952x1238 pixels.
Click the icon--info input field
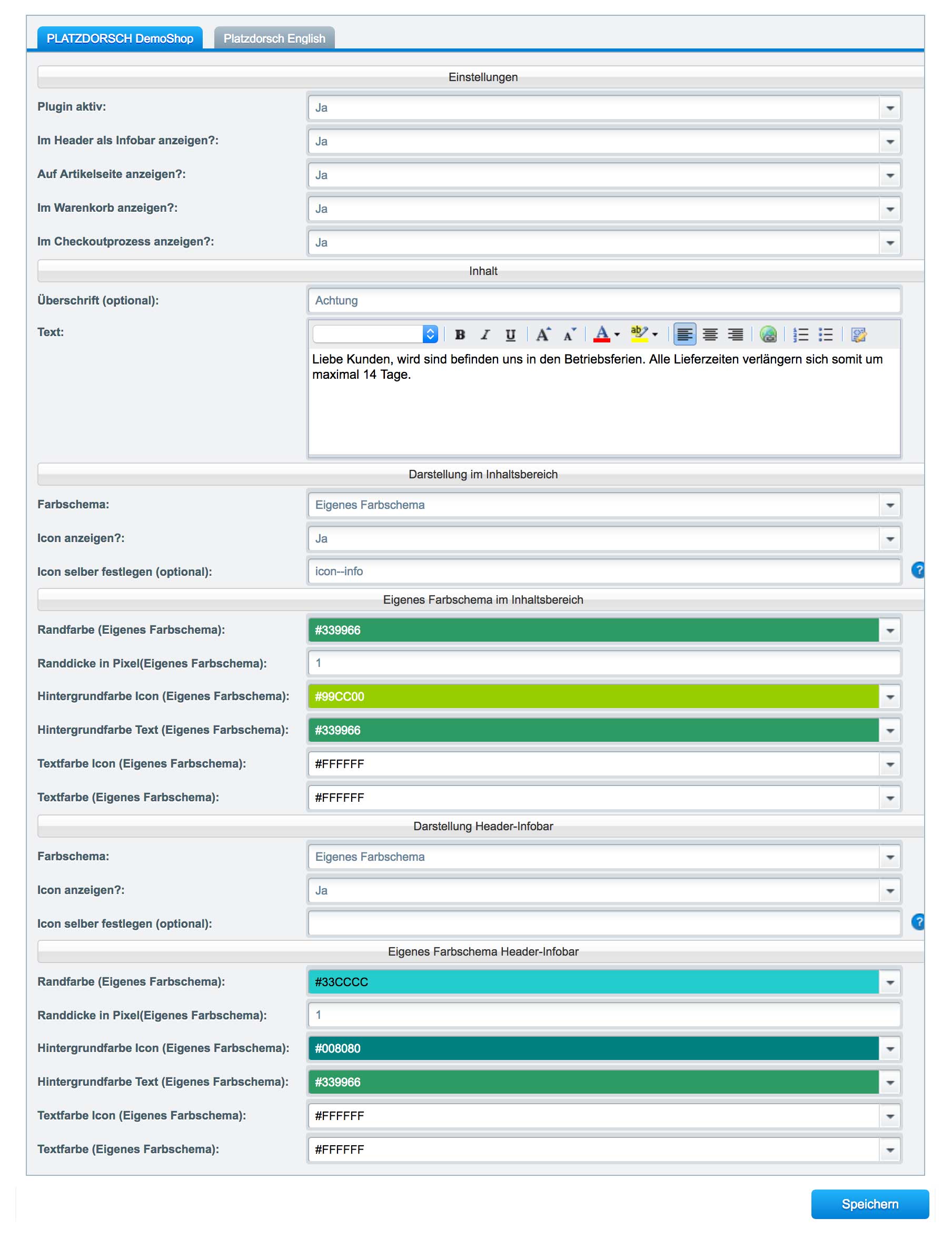tap(604, 572)
